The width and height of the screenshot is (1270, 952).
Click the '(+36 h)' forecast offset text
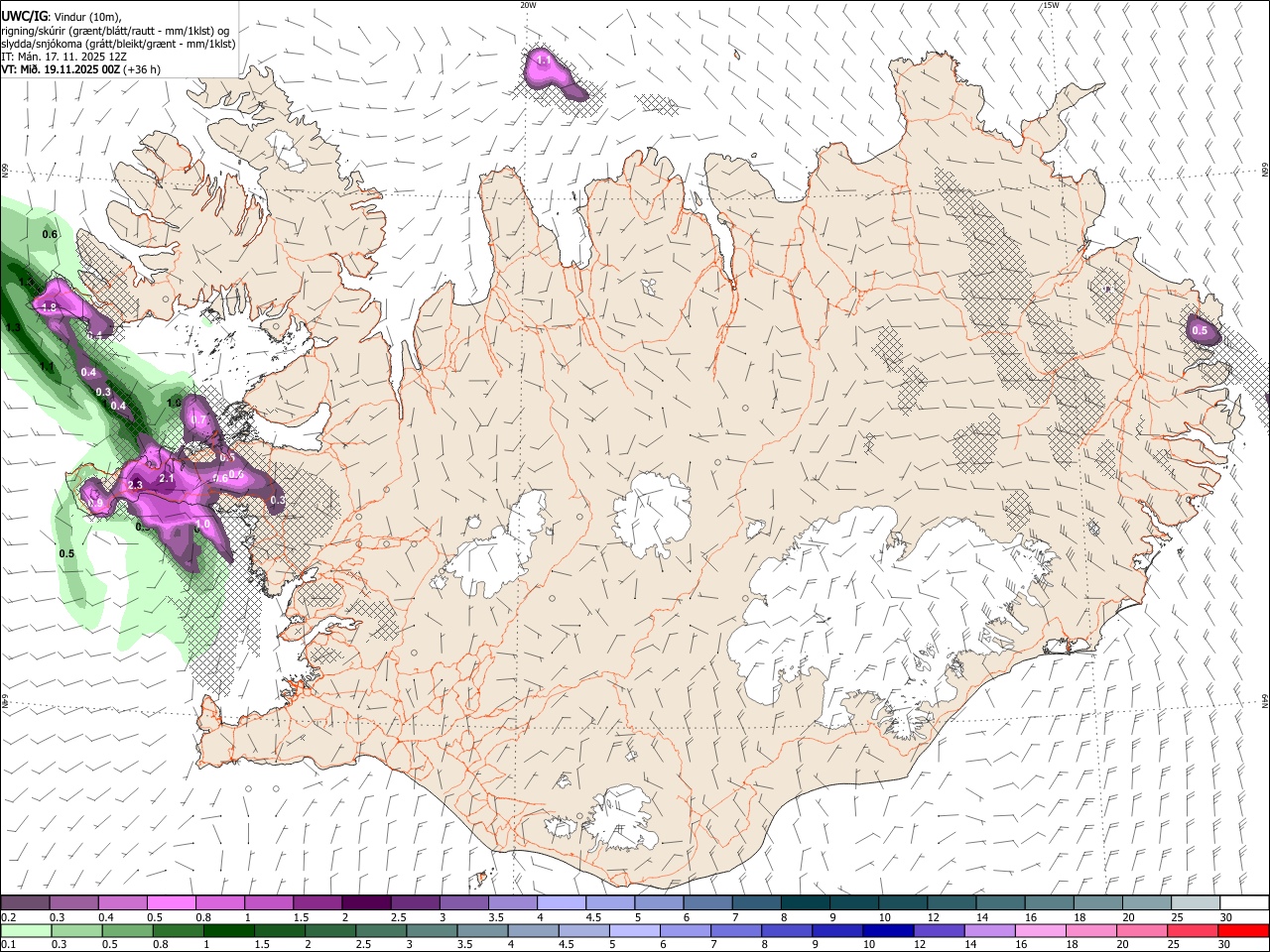(x=143, y=70)
